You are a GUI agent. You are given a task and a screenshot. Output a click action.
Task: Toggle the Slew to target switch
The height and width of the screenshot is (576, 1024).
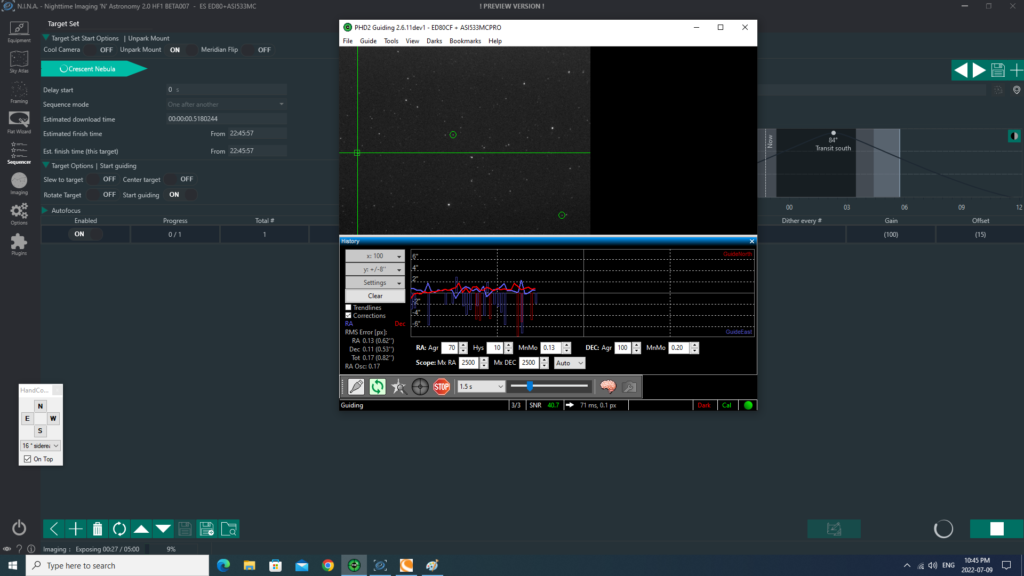tap(101, 179)
